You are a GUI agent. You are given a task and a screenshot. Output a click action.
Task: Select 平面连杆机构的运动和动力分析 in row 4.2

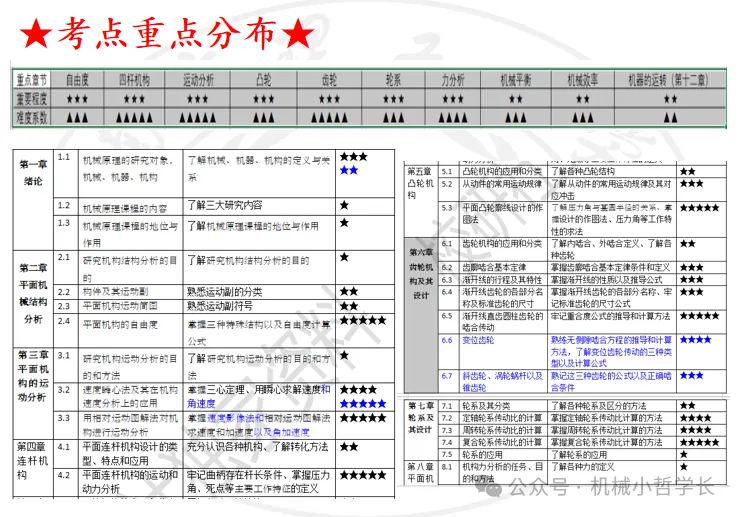[x=130, y=482]
